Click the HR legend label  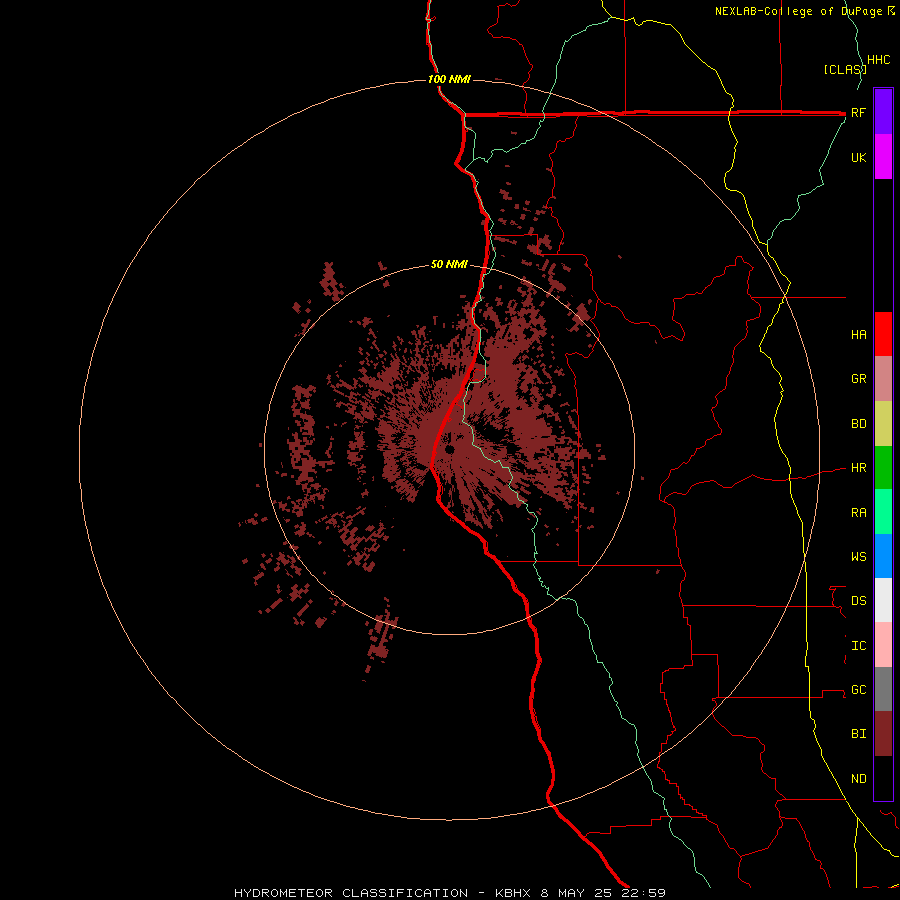tap(858, 468)
